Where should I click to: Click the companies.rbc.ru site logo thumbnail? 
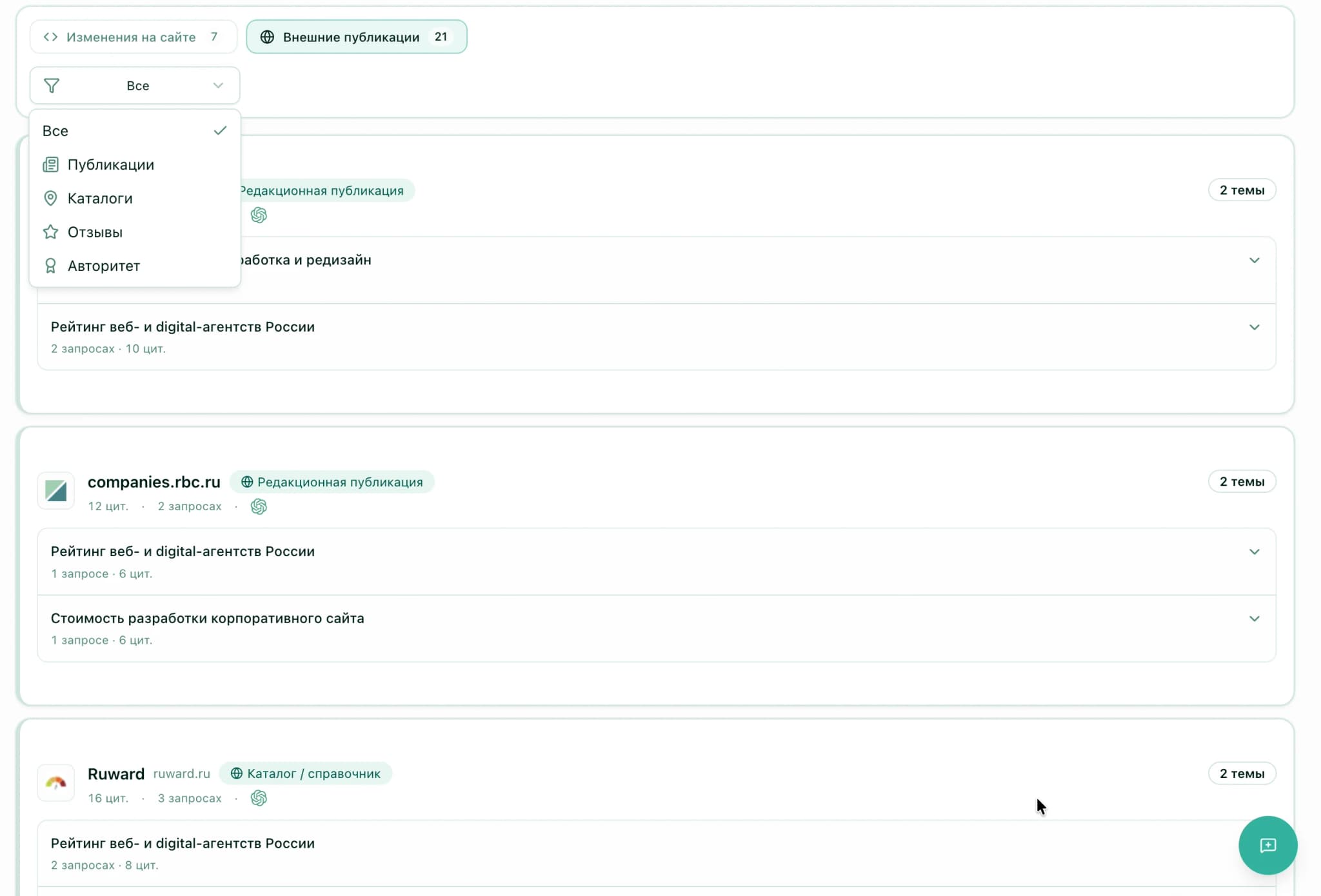56,491
